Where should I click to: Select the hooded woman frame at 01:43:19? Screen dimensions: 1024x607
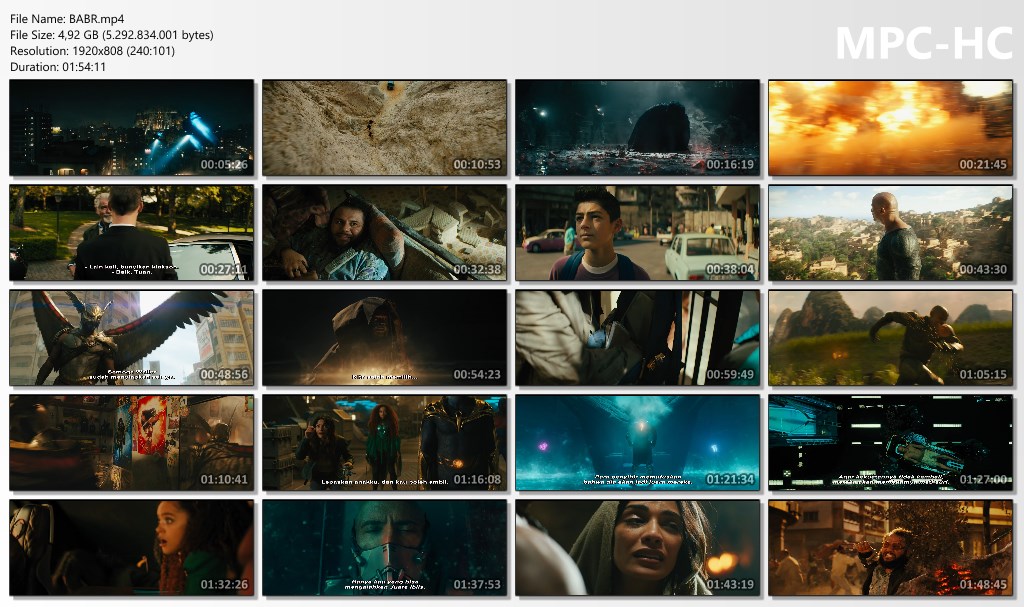(637, 548)
